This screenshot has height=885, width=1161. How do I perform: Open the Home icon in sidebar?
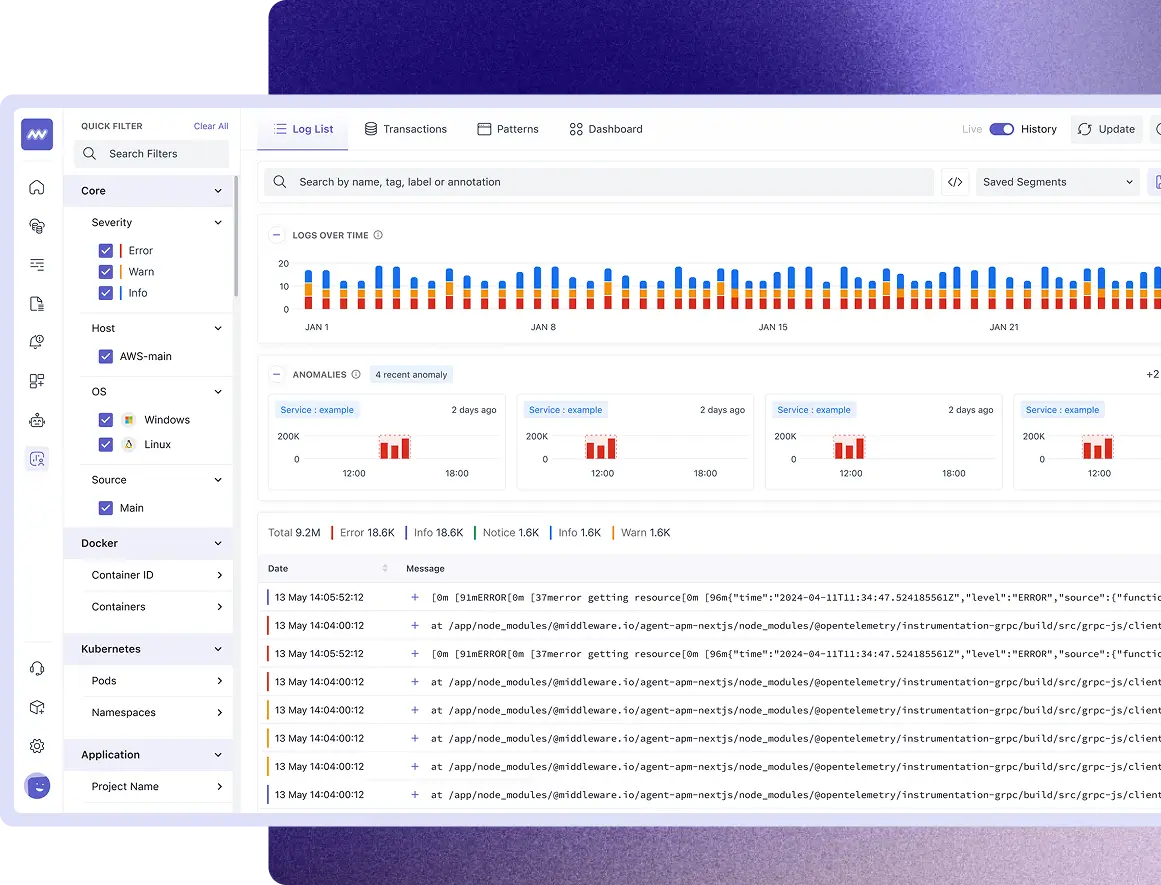pos(37,187)
